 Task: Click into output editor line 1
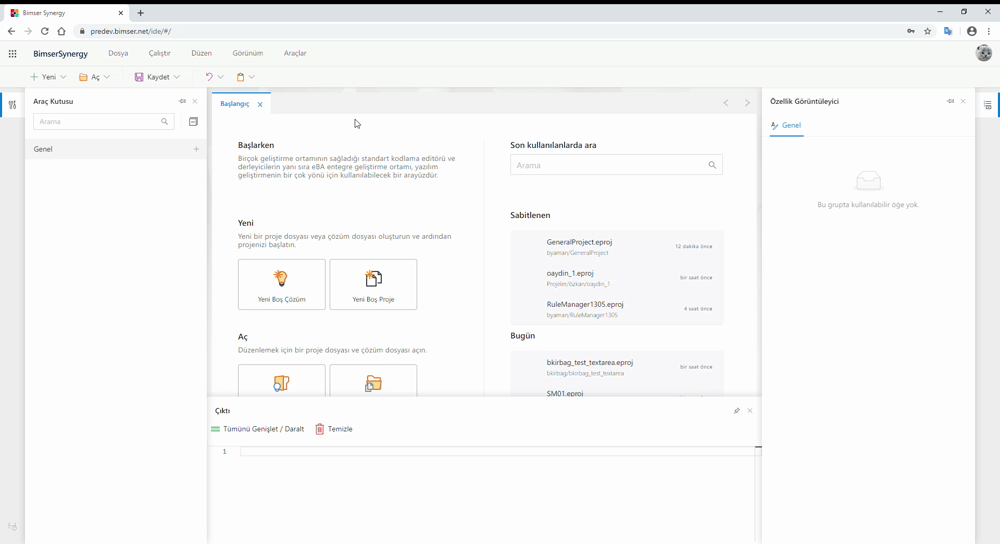tap(497, 452)
